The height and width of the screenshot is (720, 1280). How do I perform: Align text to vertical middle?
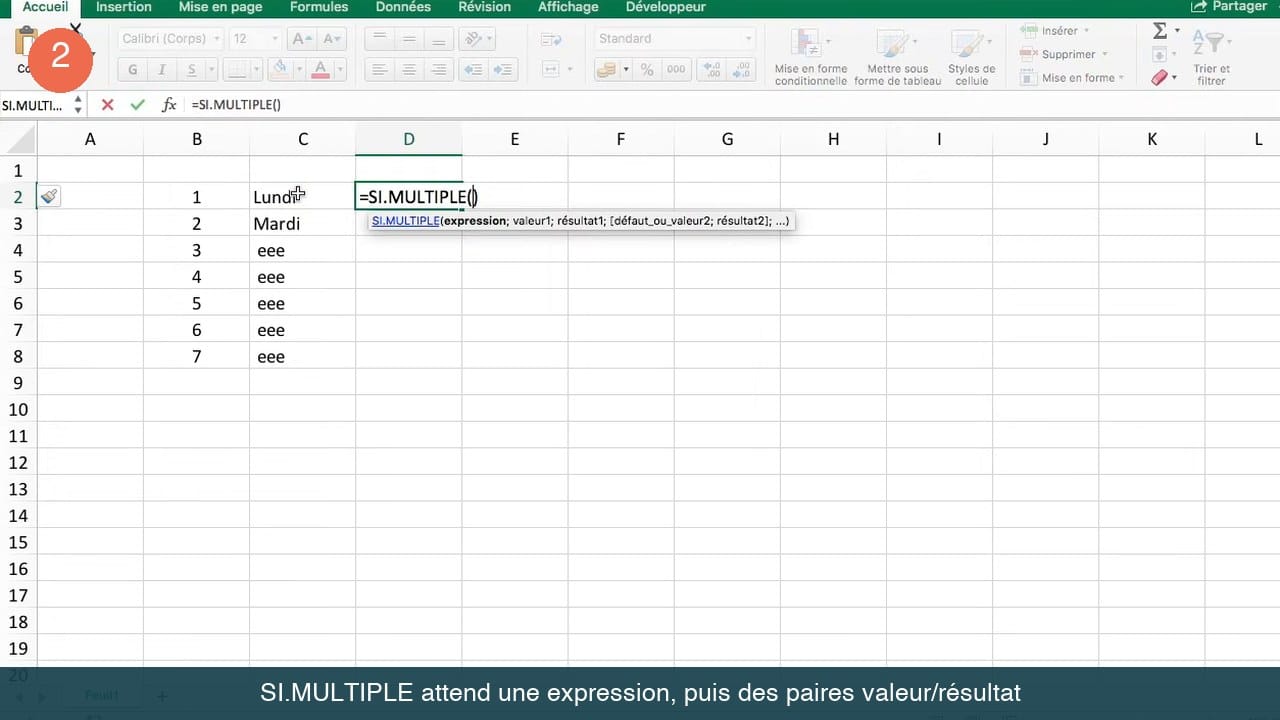tap(408, 39)
